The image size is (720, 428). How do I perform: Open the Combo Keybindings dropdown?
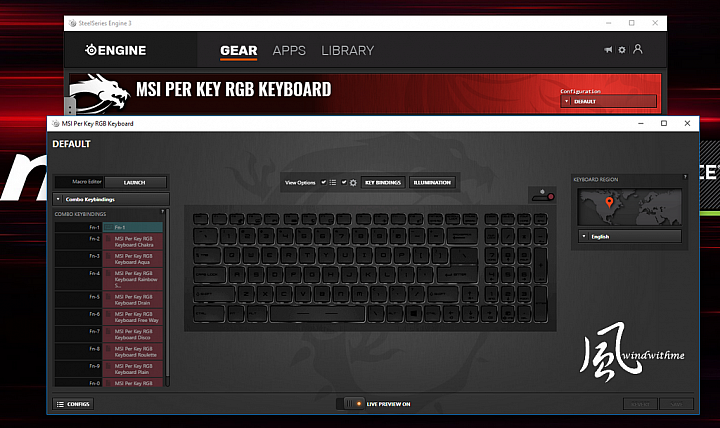[112, 199]
